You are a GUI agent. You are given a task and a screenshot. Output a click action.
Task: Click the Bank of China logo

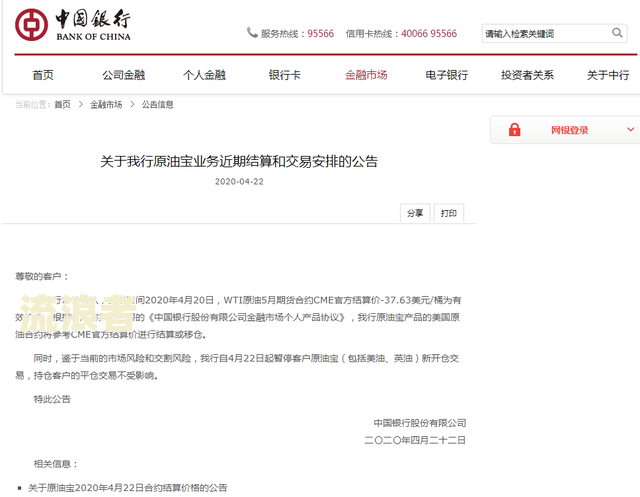[x=73, y=25]
